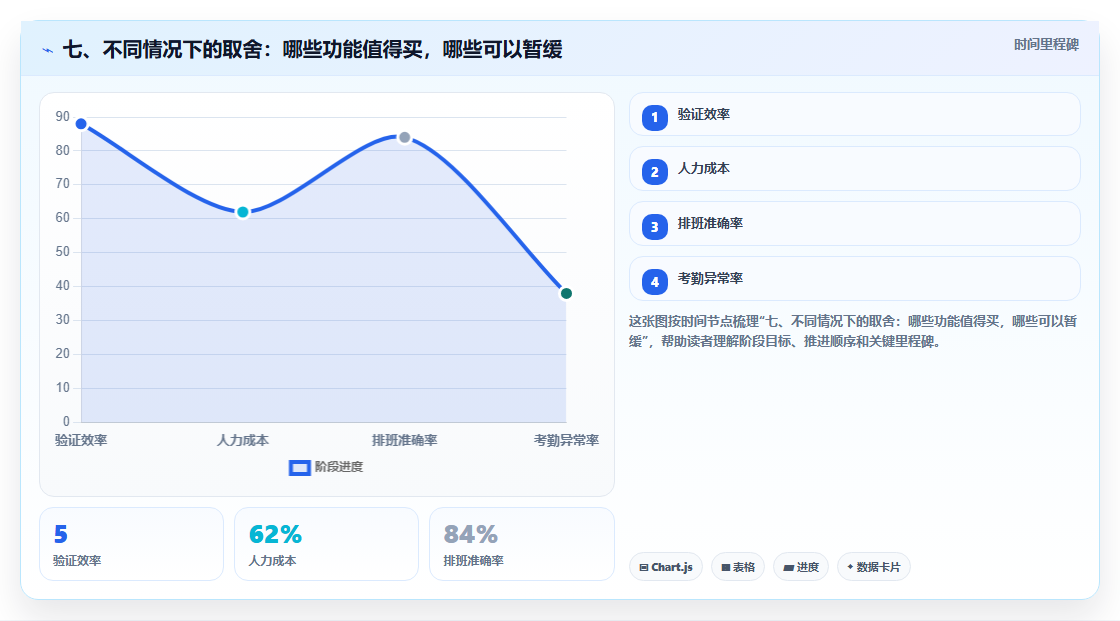Click the lightning icon beside the section title
The image size is (1120, 621).
point(48,50)
